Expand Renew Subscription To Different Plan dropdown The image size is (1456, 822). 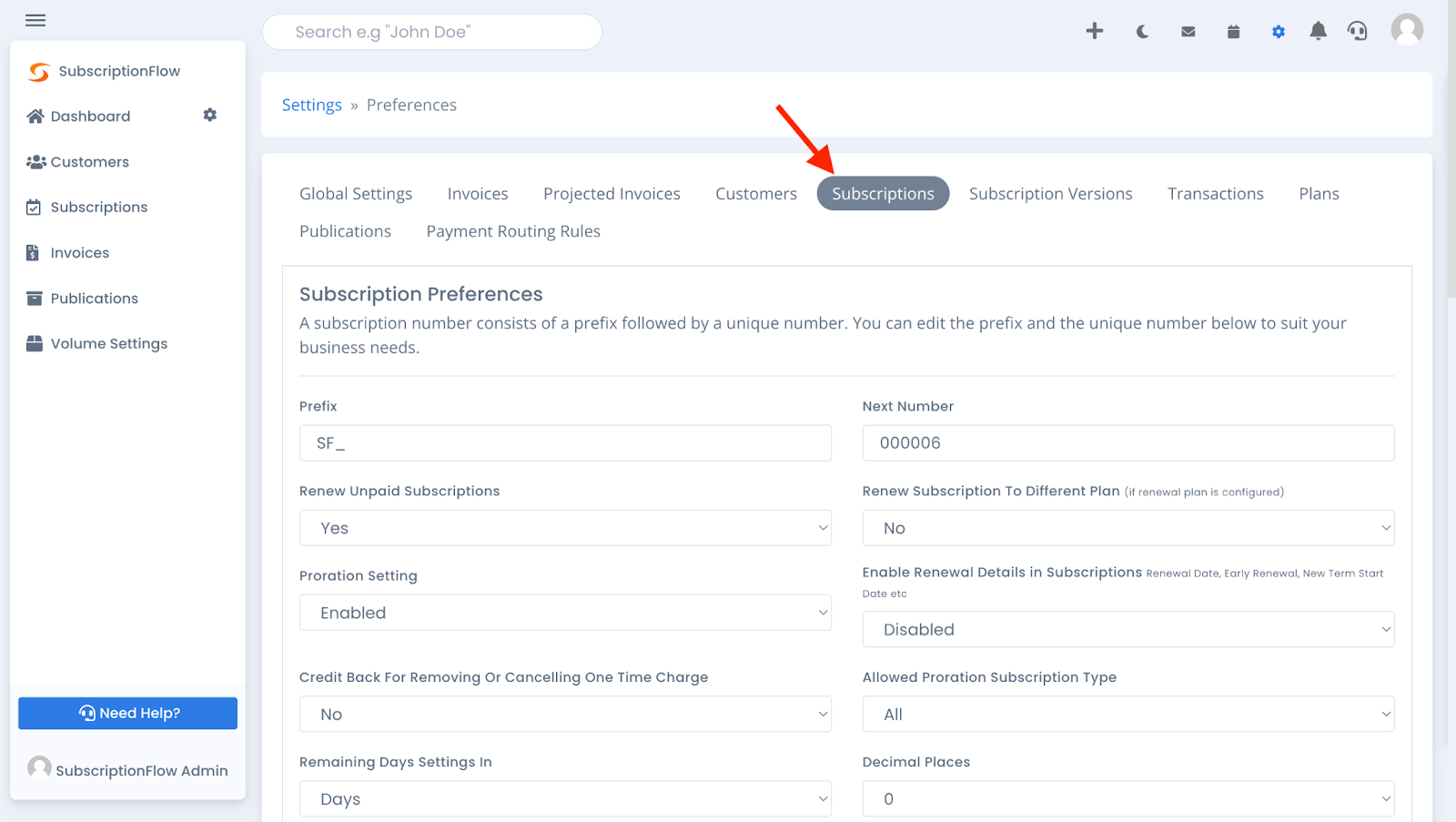(1128, 528)
